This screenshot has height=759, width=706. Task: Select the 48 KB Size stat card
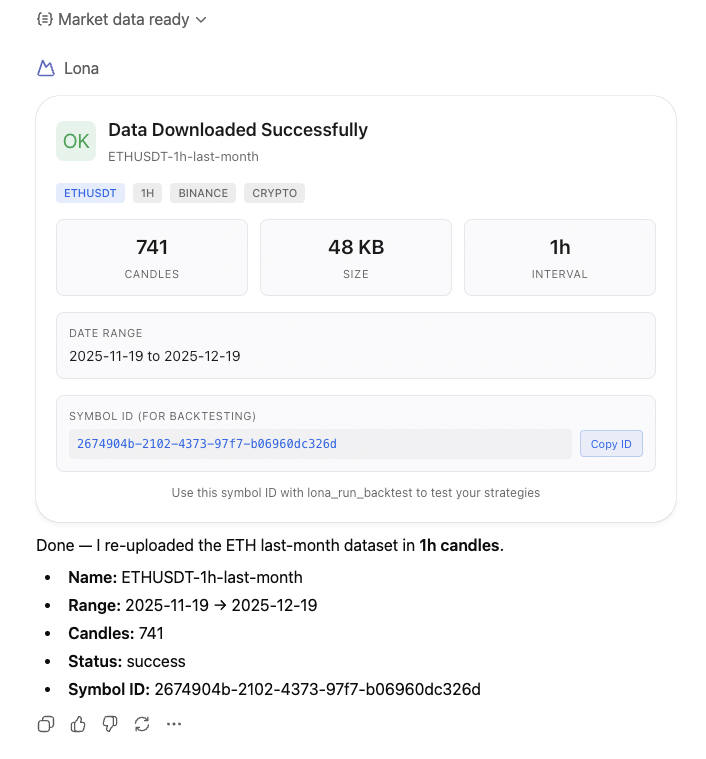pyautogui.click(x=356, y=258)
